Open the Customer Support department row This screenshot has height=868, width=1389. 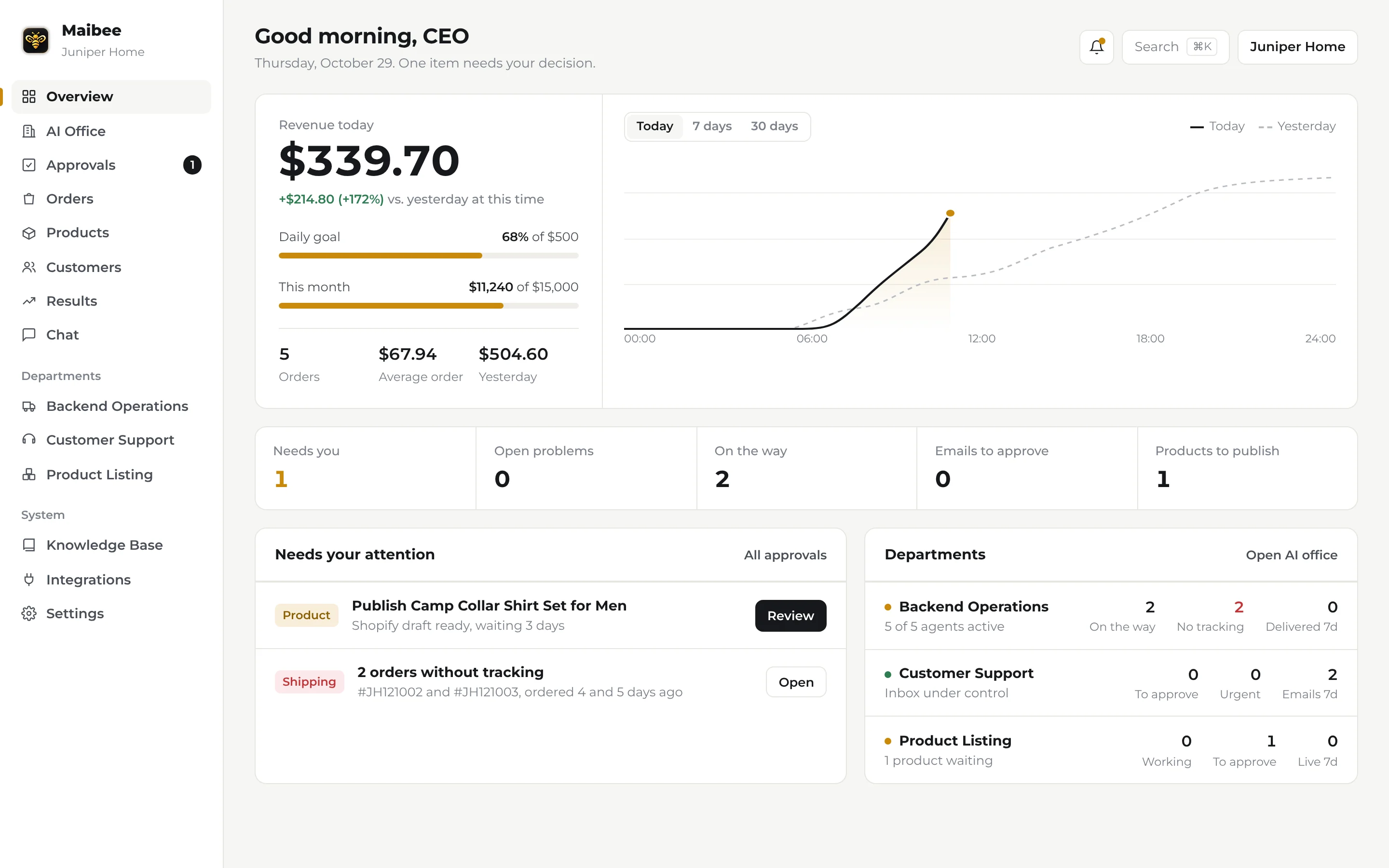click(1111, 682)
